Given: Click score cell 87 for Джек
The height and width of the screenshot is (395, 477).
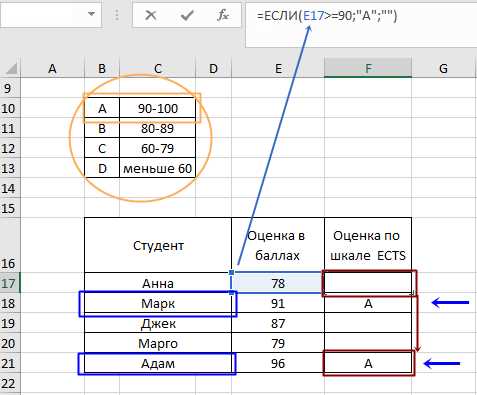Looking at the screenshot, I should point(278,323).
